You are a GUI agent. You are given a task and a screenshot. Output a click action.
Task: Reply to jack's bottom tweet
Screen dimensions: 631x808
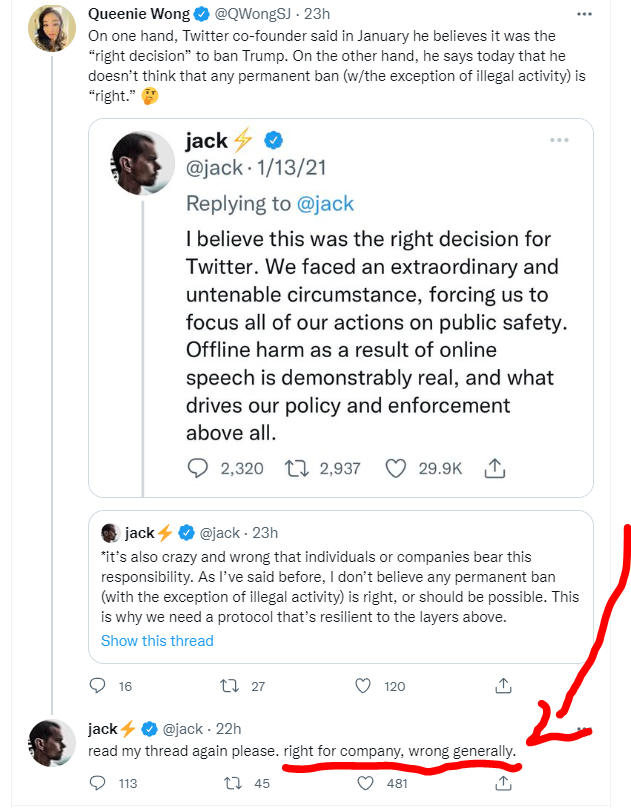(98, 784)
